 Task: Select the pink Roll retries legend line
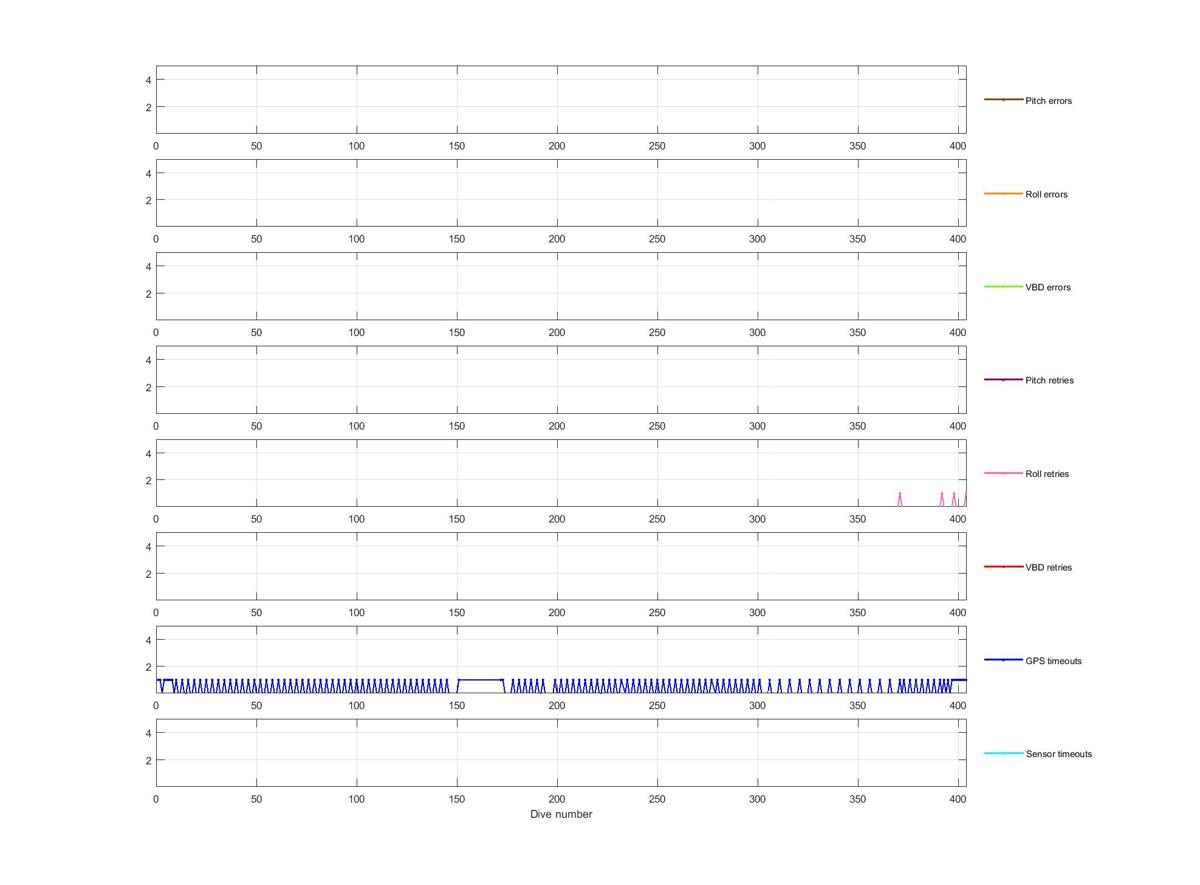pos(1003,473)
